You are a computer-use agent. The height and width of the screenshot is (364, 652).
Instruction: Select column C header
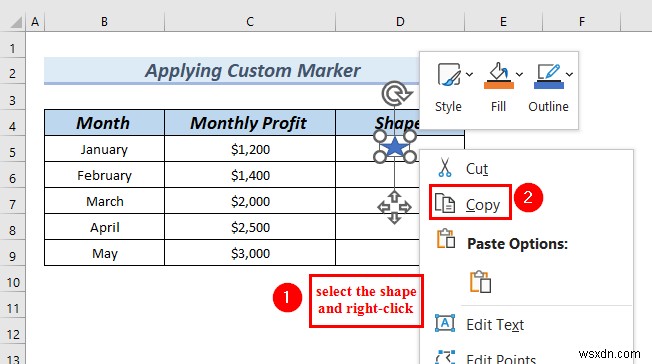click(x=250, y=22)
